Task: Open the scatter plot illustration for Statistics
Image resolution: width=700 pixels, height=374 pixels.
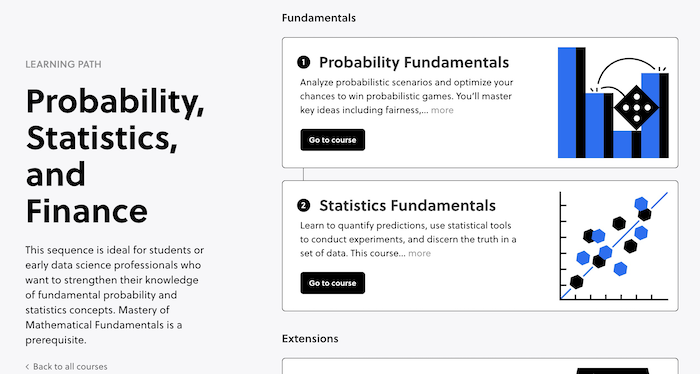Action: pyautogui.click(x=613, y=246)
